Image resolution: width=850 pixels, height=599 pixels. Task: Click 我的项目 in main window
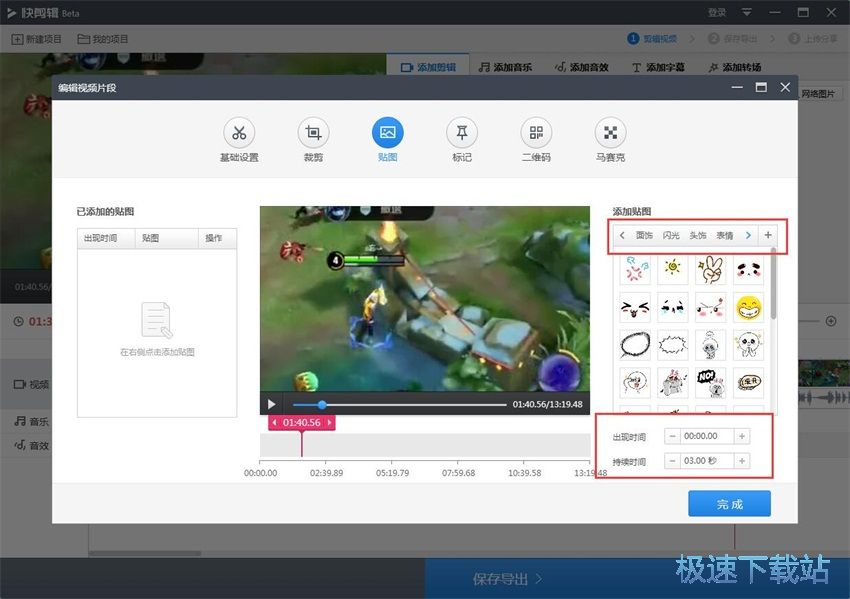click(x=102, y=39)
